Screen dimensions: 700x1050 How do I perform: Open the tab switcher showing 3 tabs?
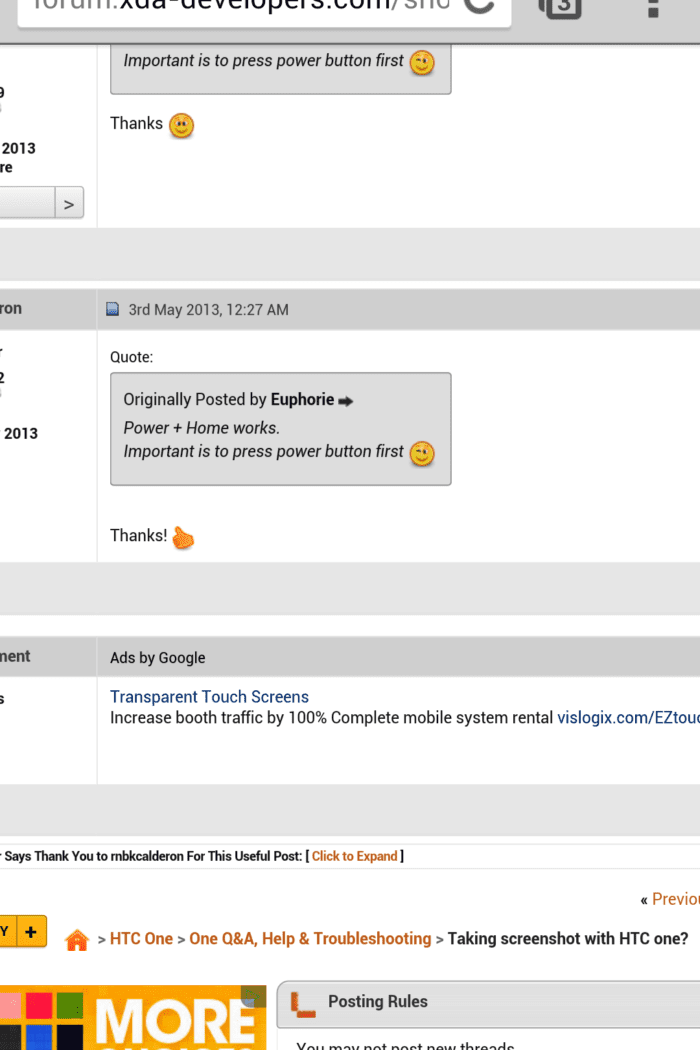click(560, 8)
